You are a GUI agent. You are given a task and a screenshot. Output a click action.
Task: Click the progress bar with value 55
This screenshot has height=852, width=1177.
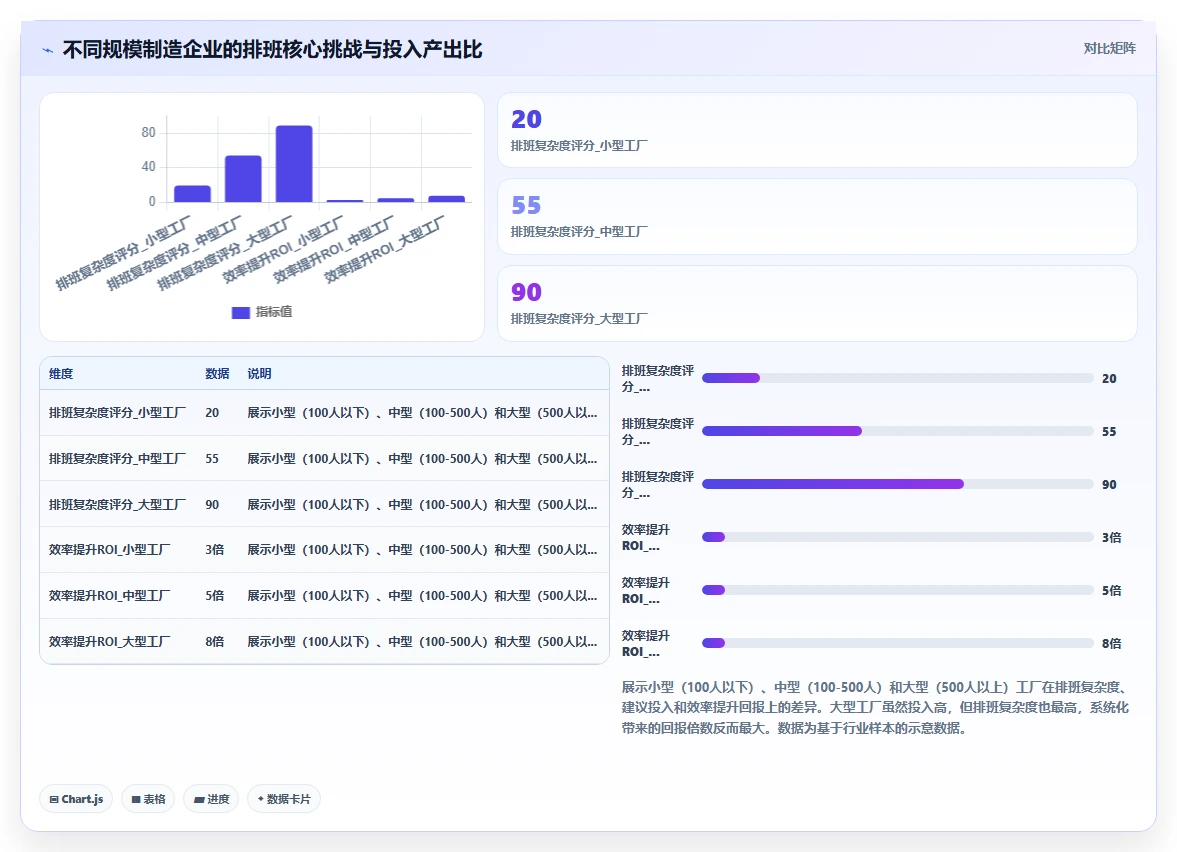(x=897, y=431)
